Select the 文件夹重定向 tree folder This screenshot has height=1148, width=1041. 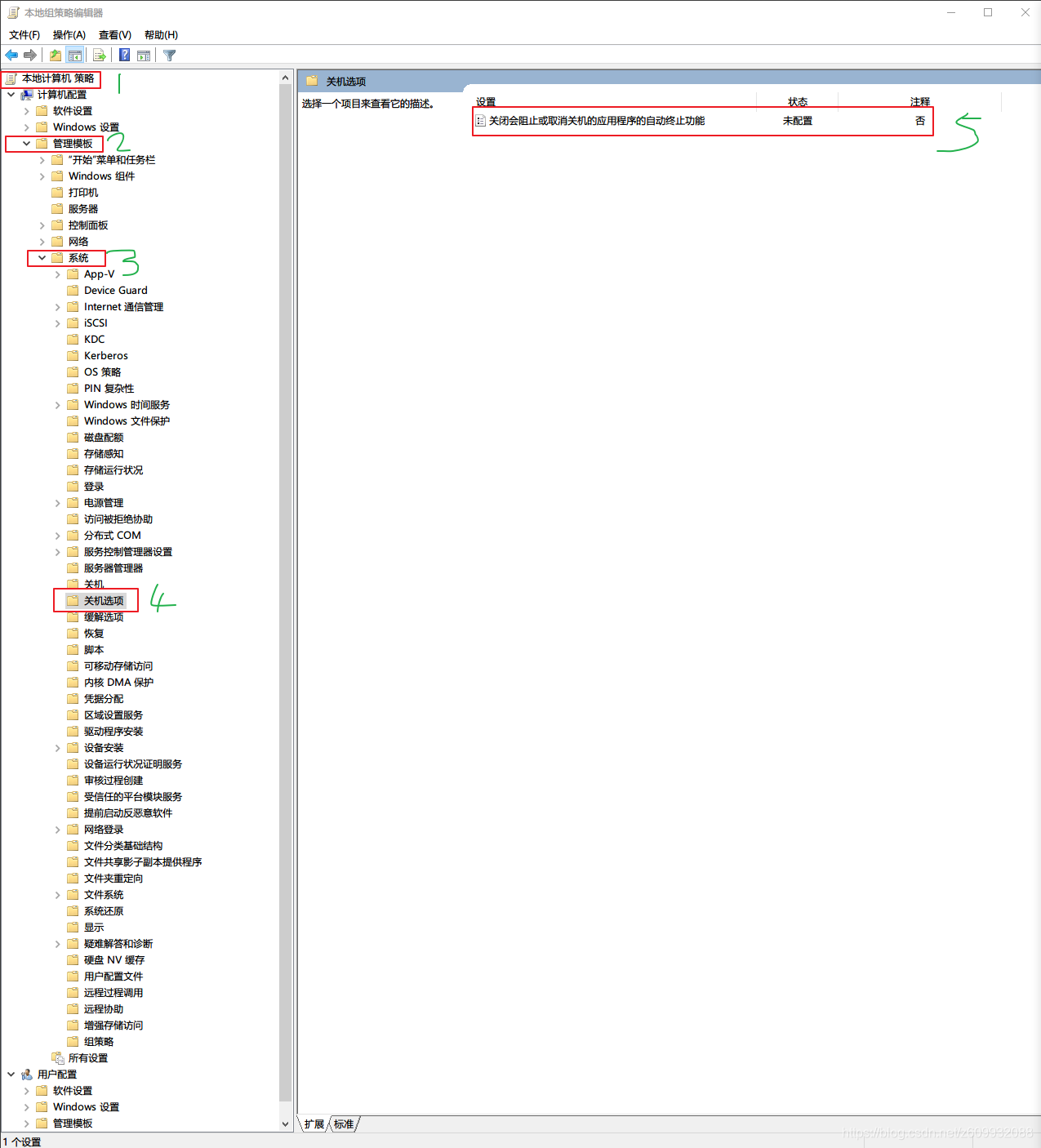pos(113,879)
